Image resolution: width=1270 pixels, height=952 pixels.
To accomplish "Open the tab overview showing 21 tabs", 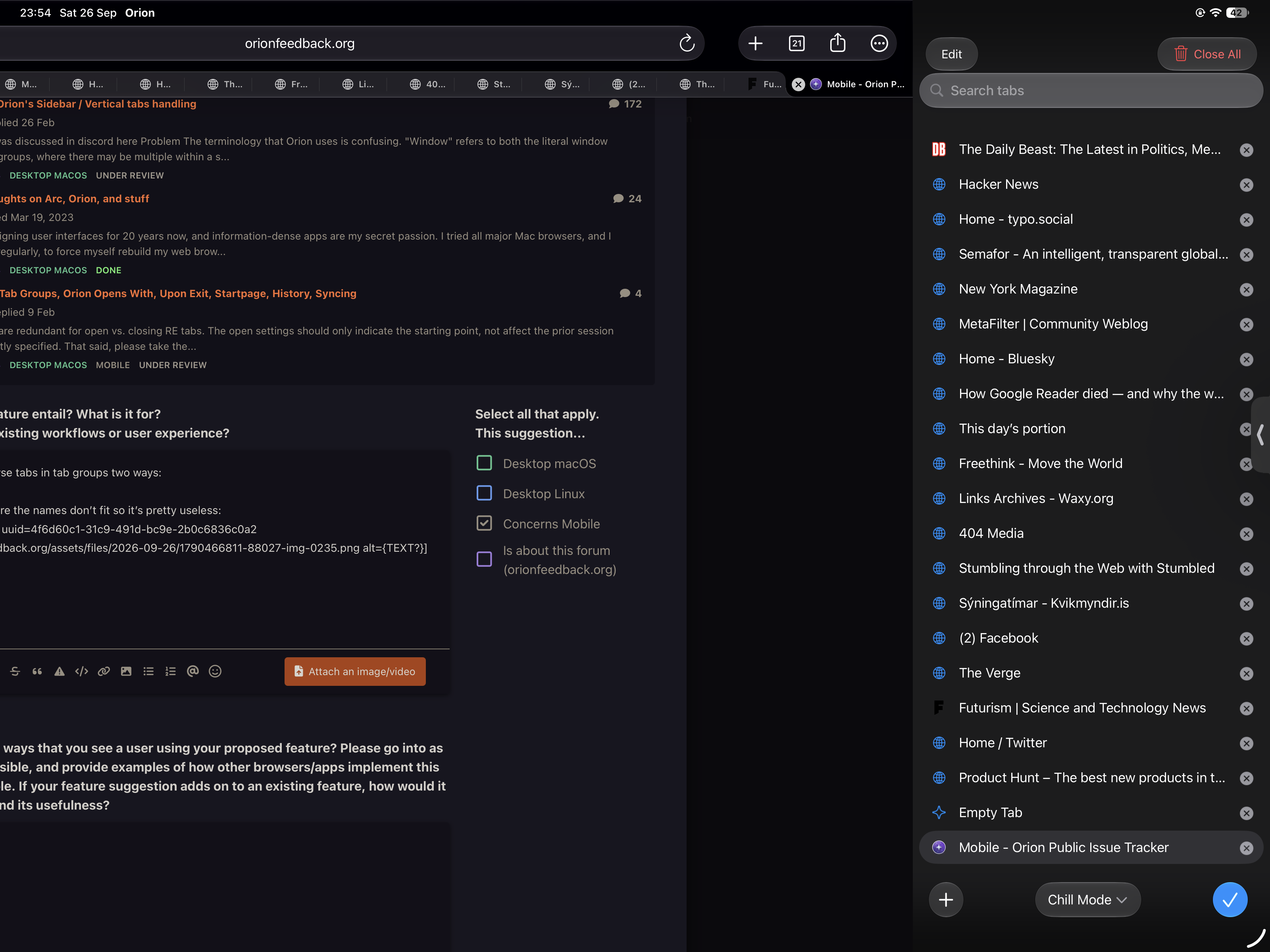I will [797, 44].
